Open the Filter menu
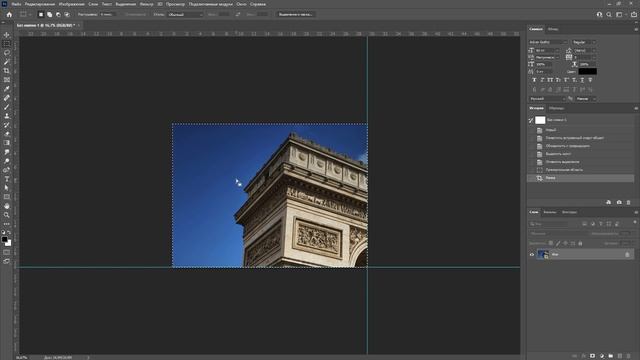The width and height of the screenshot is (640, 360). point(147,4)
